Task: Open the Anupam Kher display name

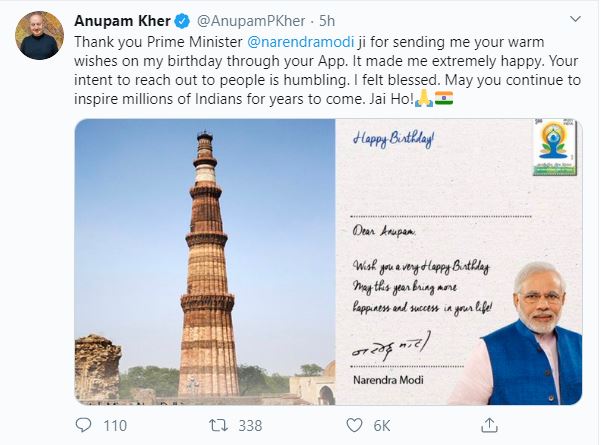Action: coord(116,22)
